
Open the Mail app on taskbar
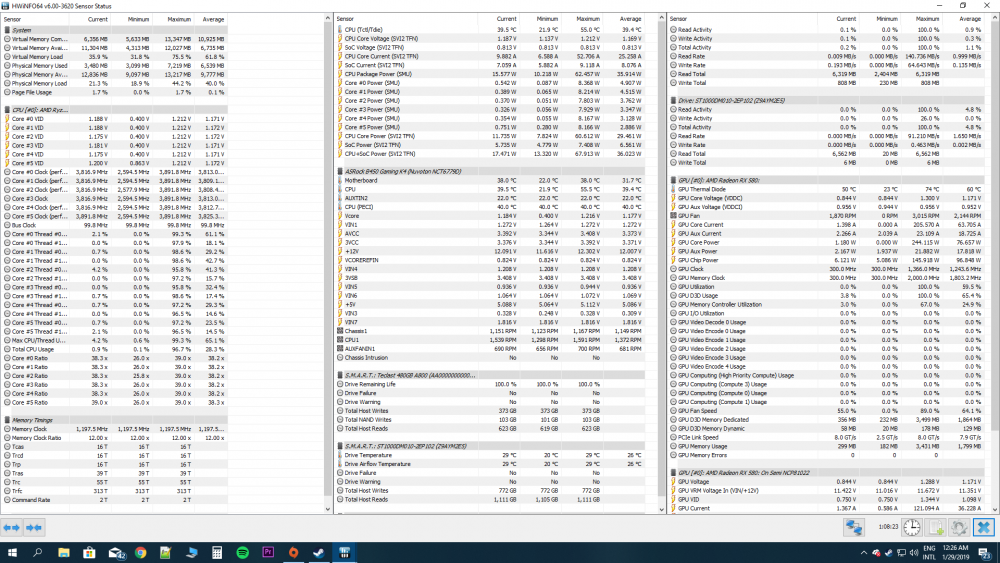pos(116,553)
